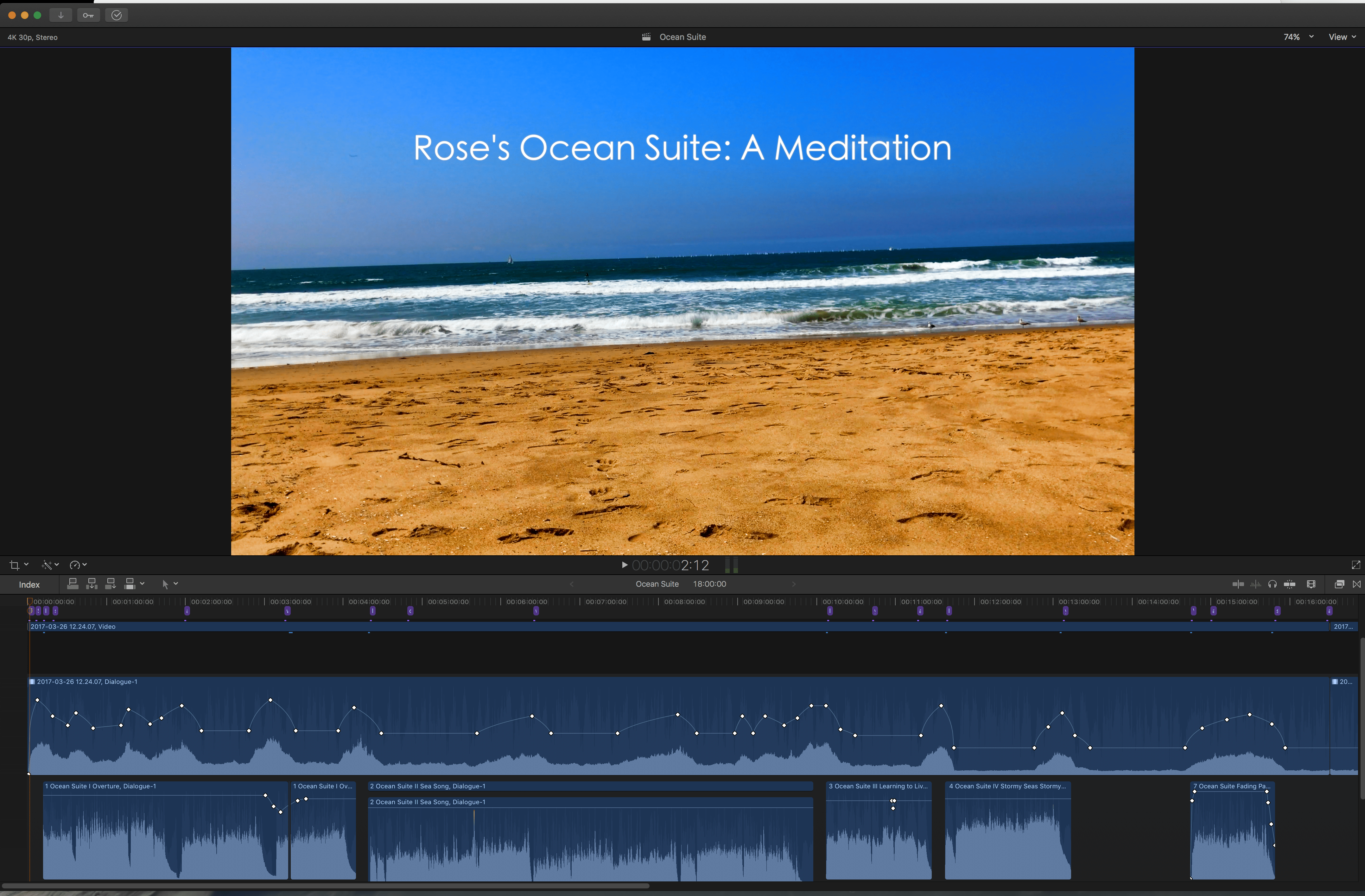Open the retime speedometer dropdown
This screenshot has width=1365, height=896.
[x=77, y=565]
